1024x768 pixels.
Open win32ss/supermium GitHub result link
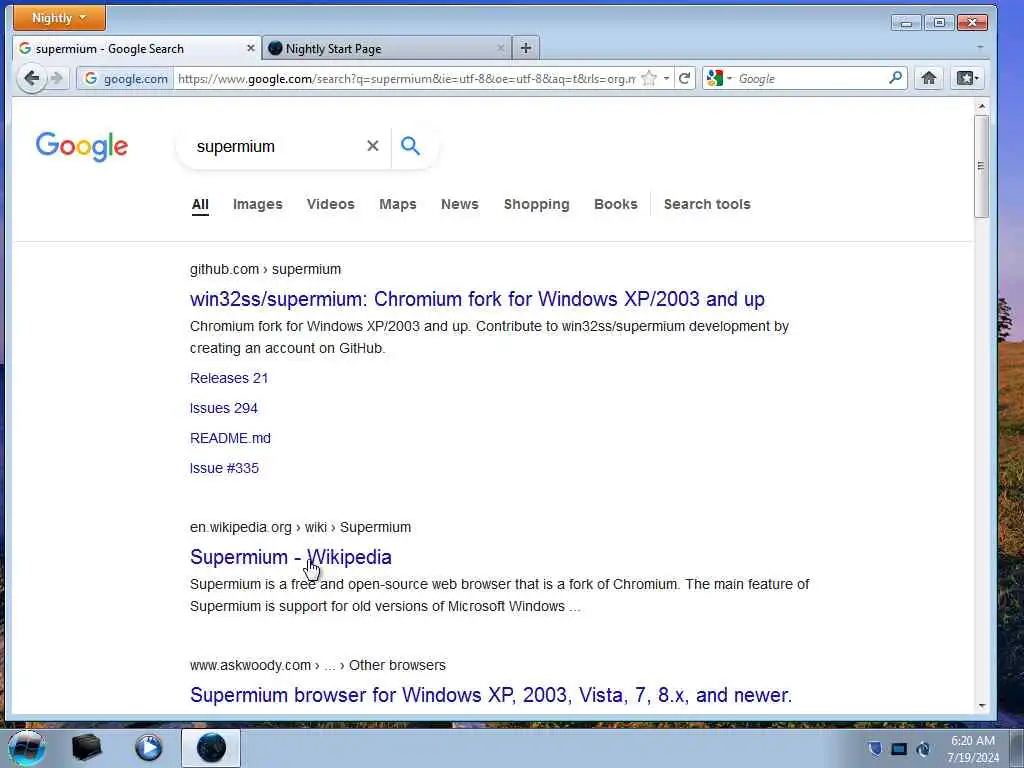477,299
